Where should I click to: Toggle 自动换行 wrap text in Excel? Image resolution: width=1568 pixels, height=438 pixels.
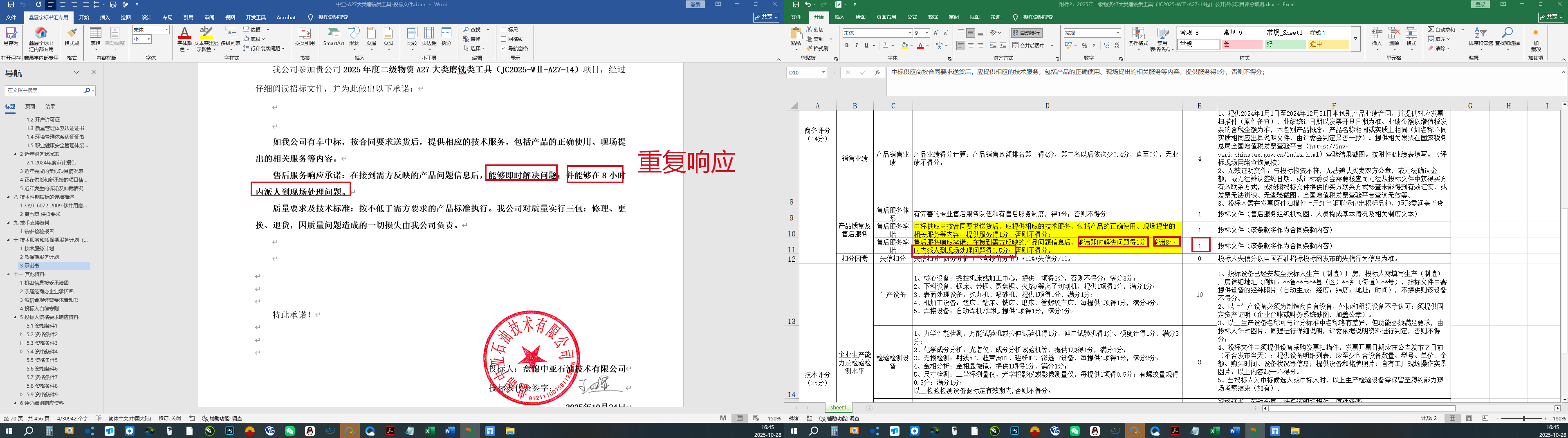[x=1026, y=33]
